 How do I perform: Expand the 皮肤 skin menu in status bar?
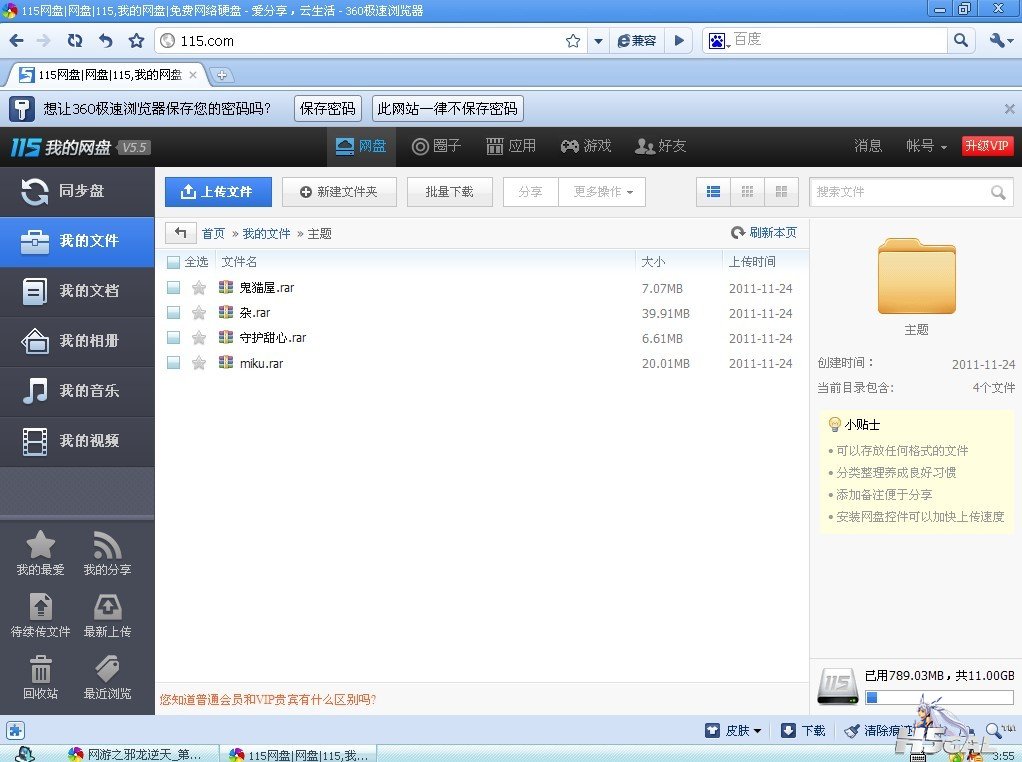[x=734, y=731]
